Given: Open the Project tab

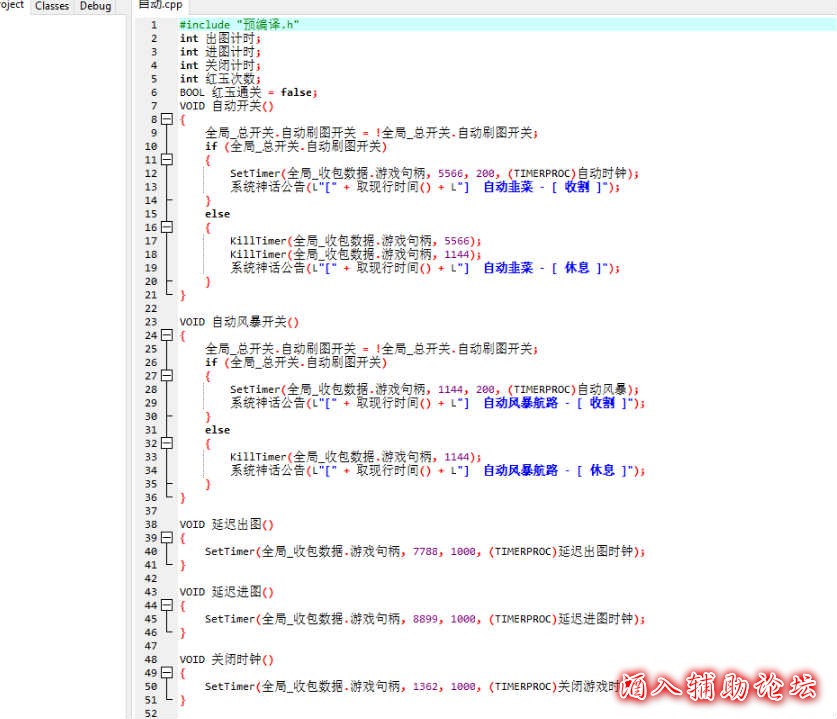Looking at the screenshot, I should tap(12, 5).
